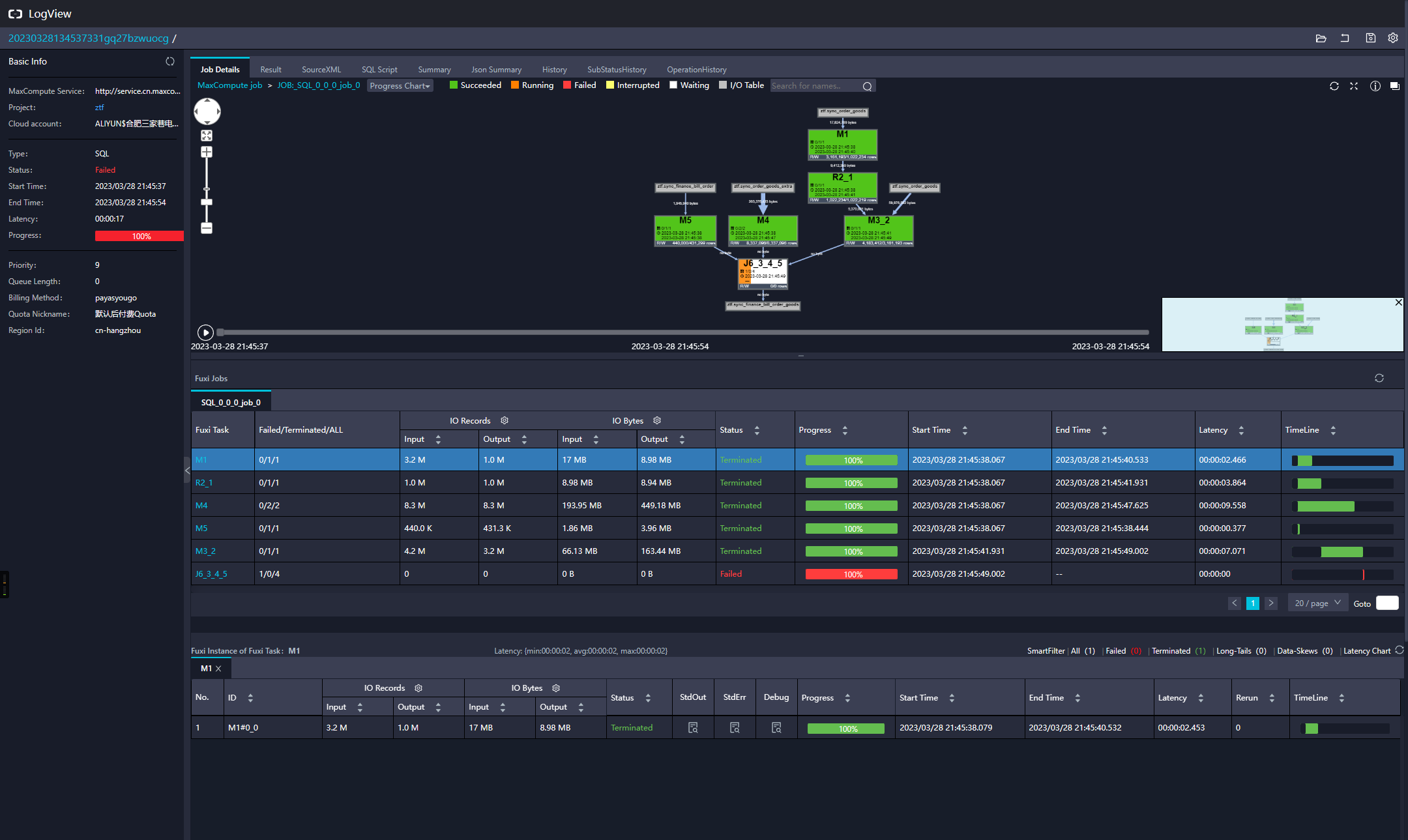Fit graph to screen icon
Image resolution: width=1408 pixels, height=840 pixels.
[x=207, y=136]
